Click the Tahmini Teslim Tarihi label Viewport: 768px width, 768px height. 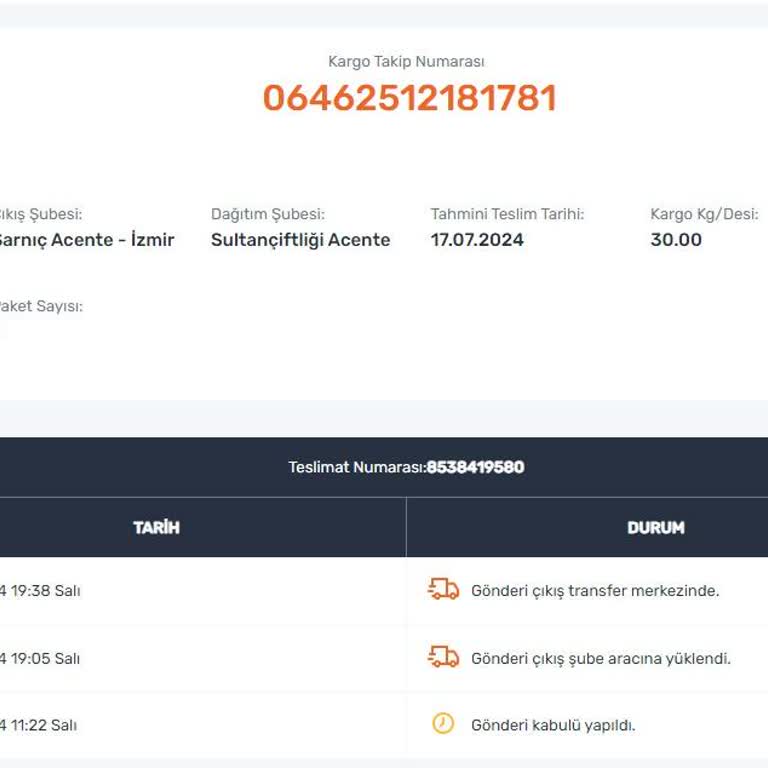click(x=507, y=214)
